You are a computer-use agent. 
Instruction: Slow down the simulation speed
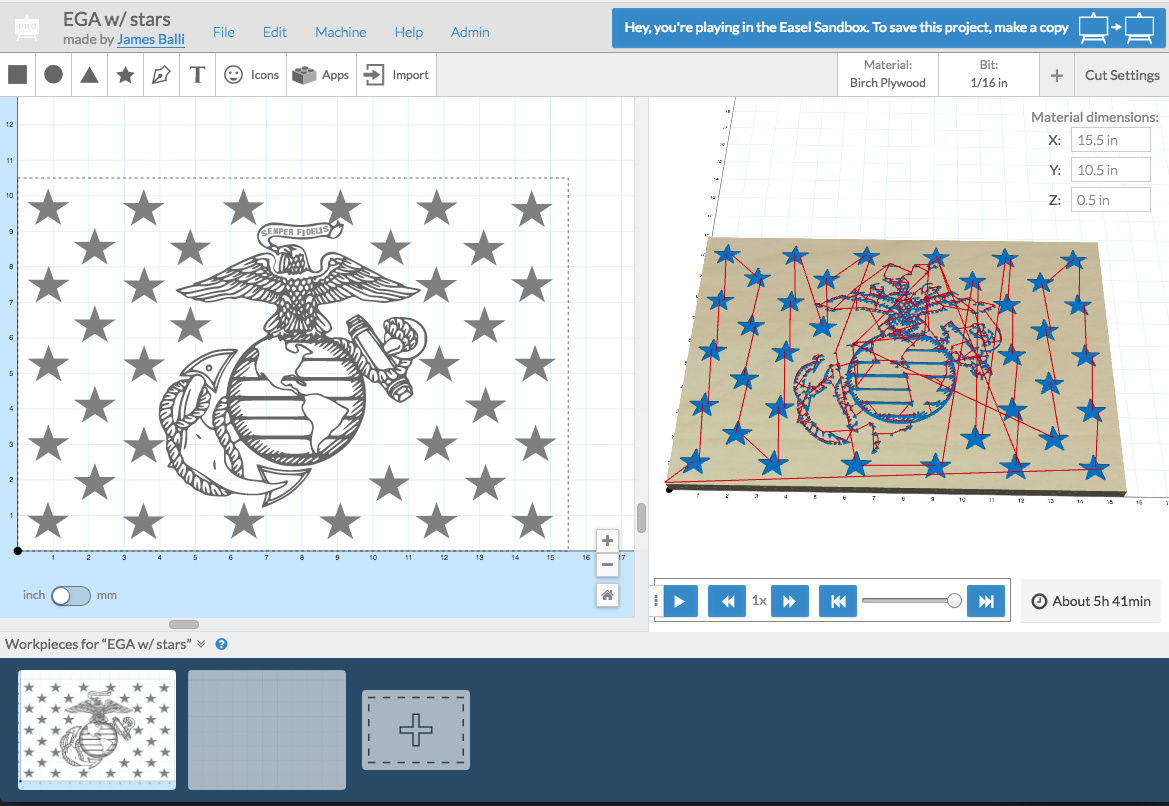click(x=727, y=601)
